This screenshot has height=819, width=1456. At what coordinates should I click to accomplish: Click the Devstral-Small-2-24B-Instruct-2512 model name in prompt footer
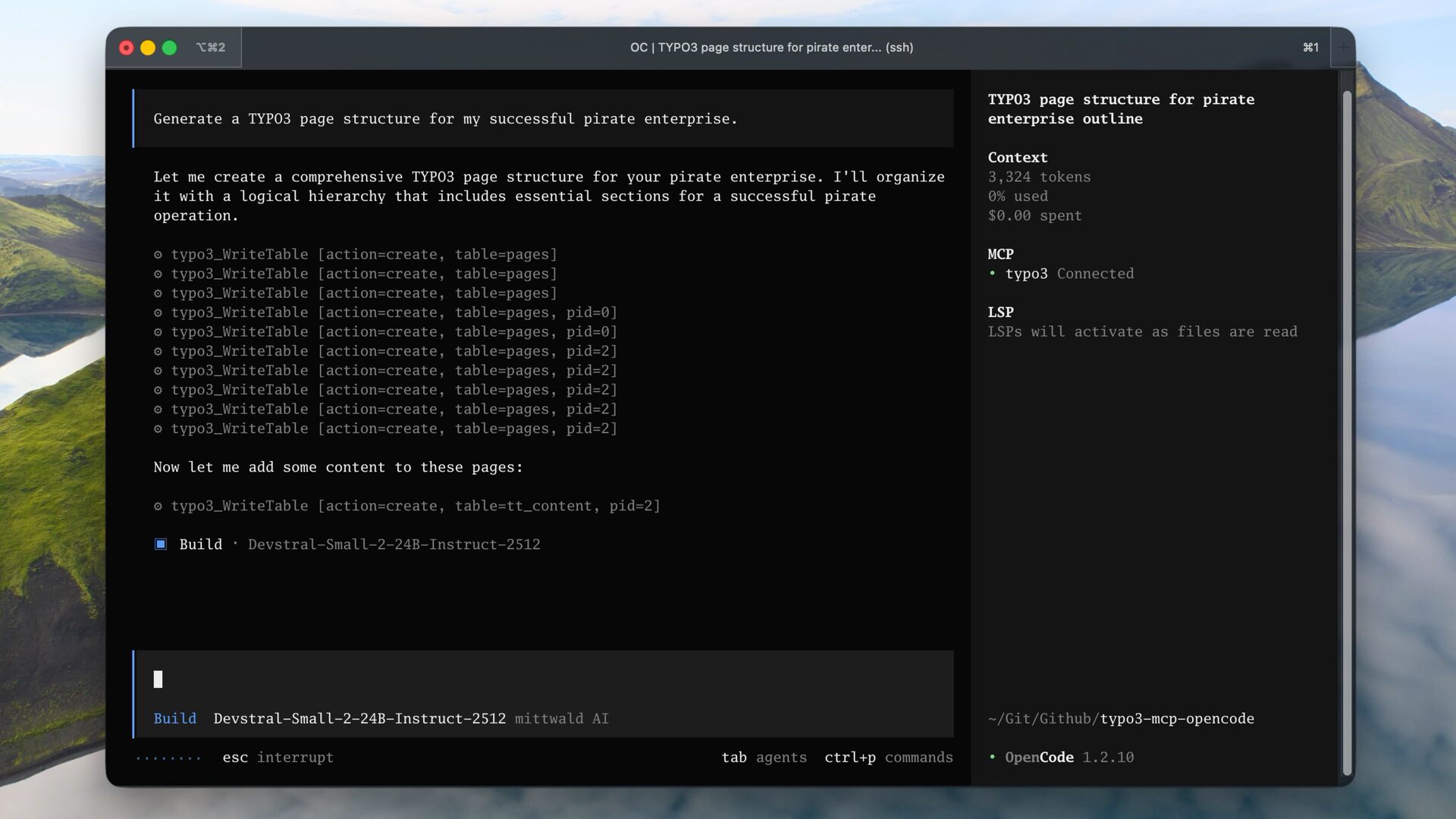(359, 719)
